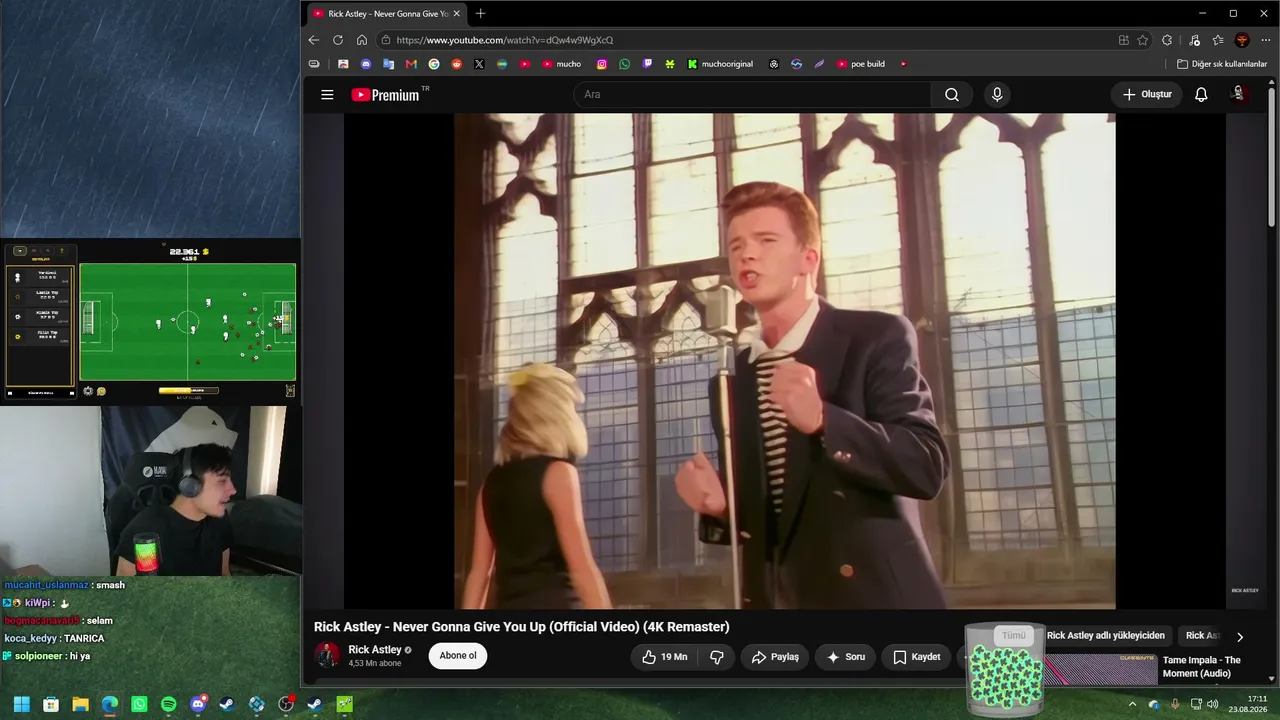Open File Explorer from the taskbar
Image resolution: width=1280 pixels, height=720 pixels.
[81, 704]
